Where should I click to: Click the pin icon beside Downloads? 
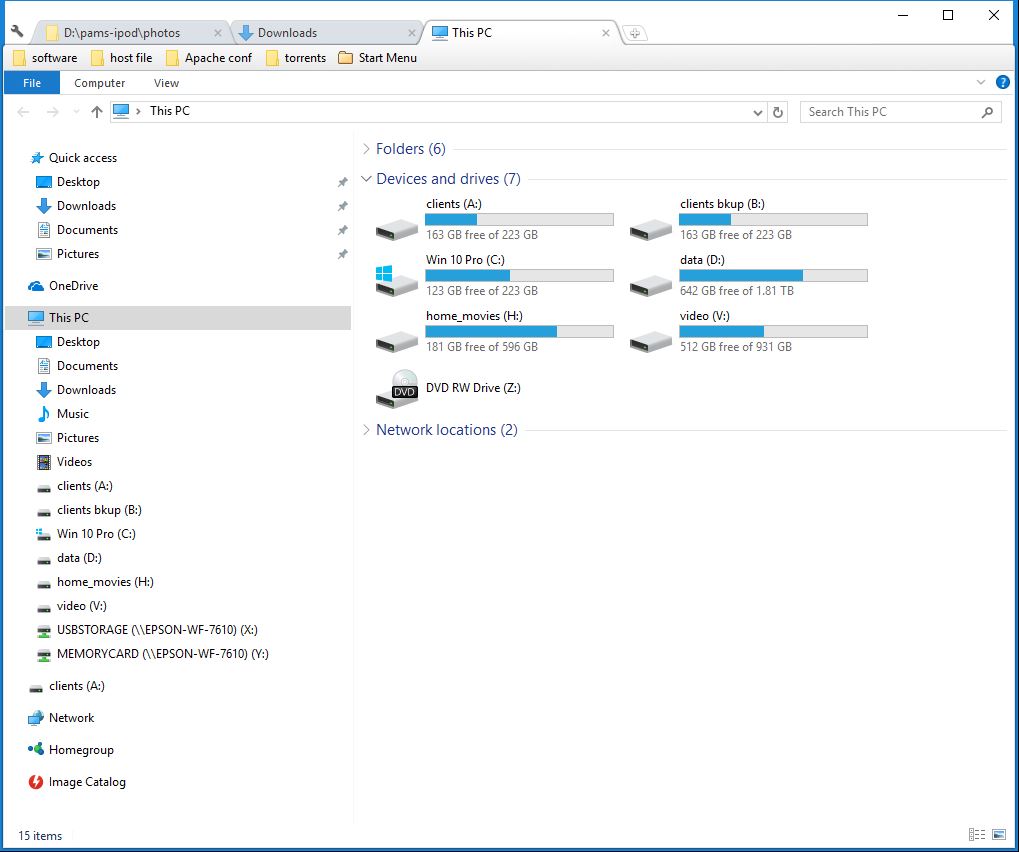342,206
